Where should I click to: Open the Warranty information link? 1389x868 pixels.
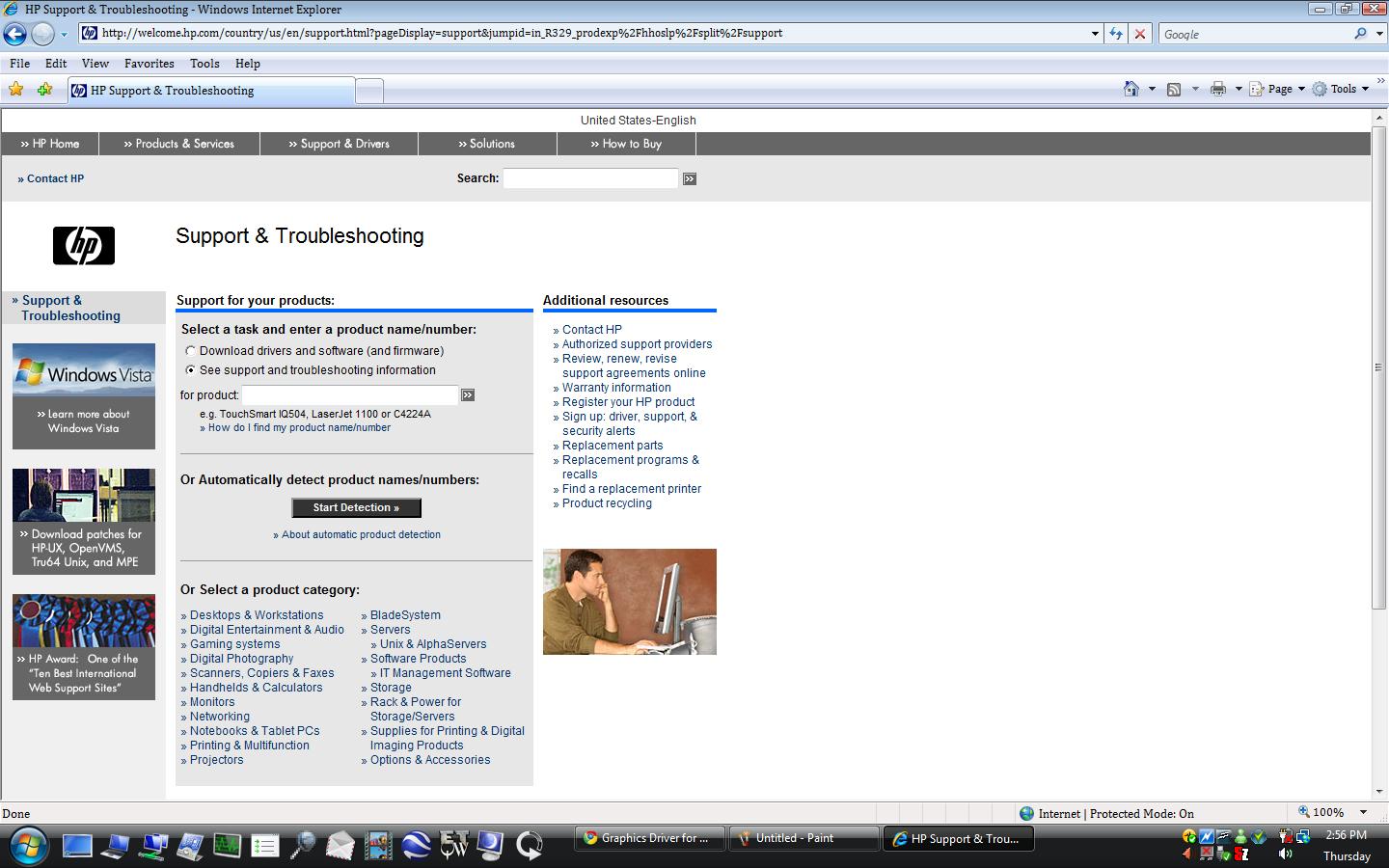[616, 388]
